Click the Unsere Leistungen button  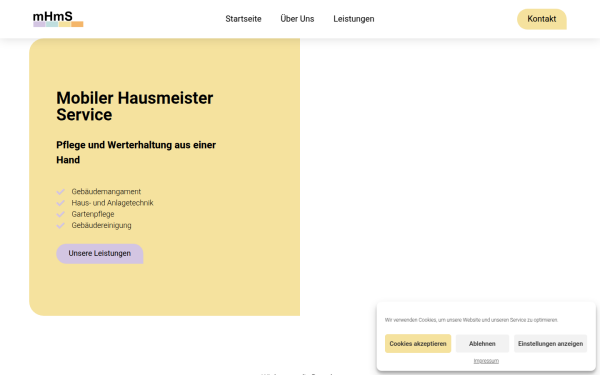[x=99, y=254]
